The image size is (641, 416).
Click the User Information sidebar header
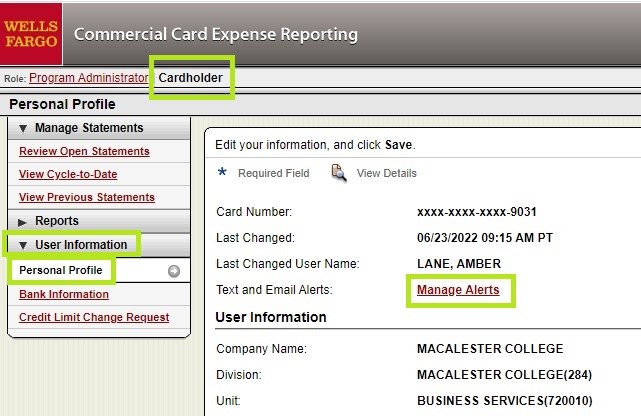81,245
